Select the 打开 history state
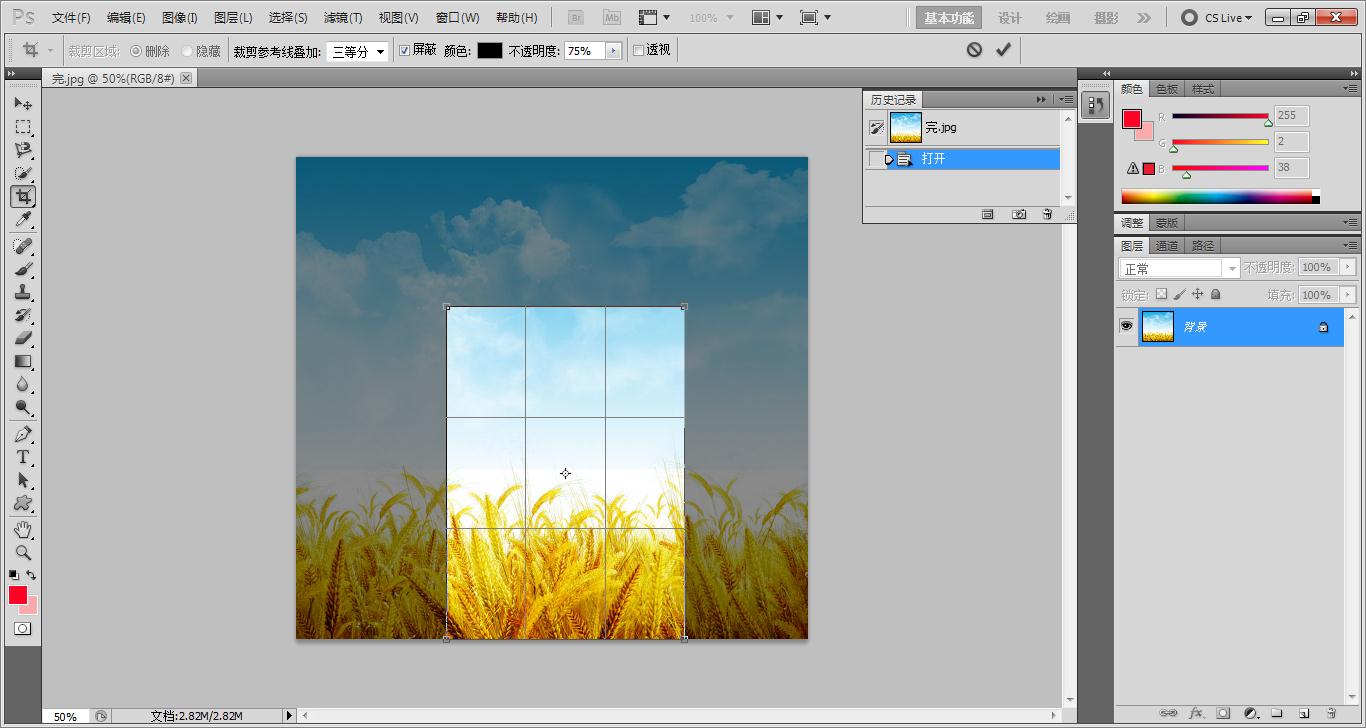1366x728 pixels. tap(962, 159)
